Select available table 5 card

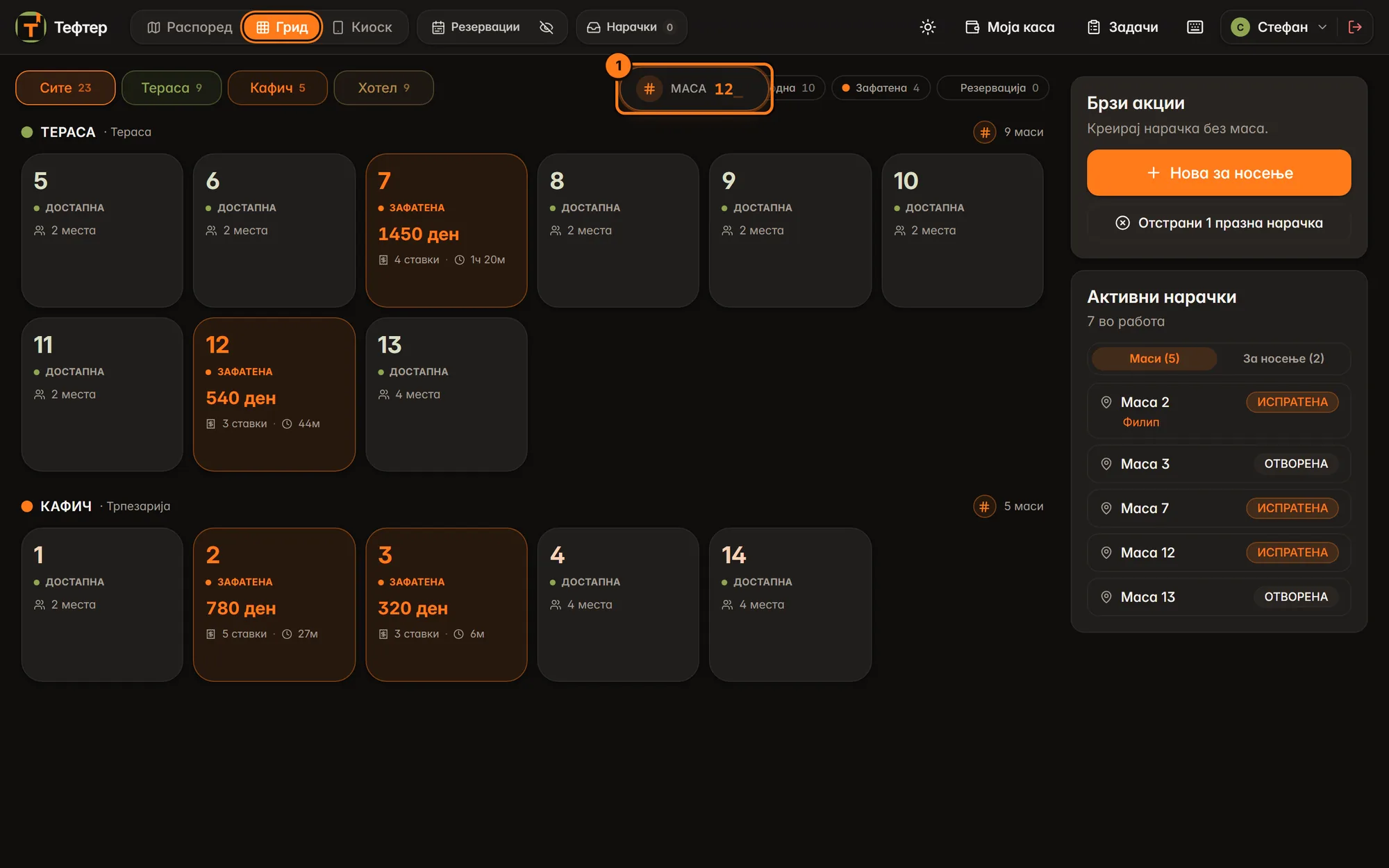pos(102,231)
